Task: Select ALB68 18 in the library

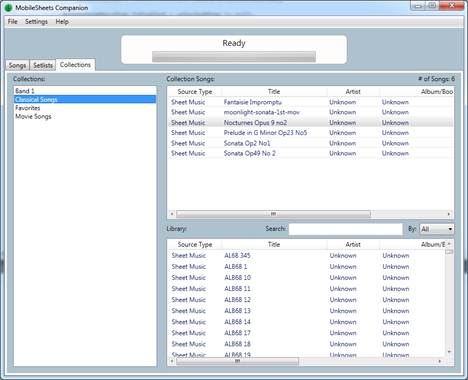Action: pos(307,344)
